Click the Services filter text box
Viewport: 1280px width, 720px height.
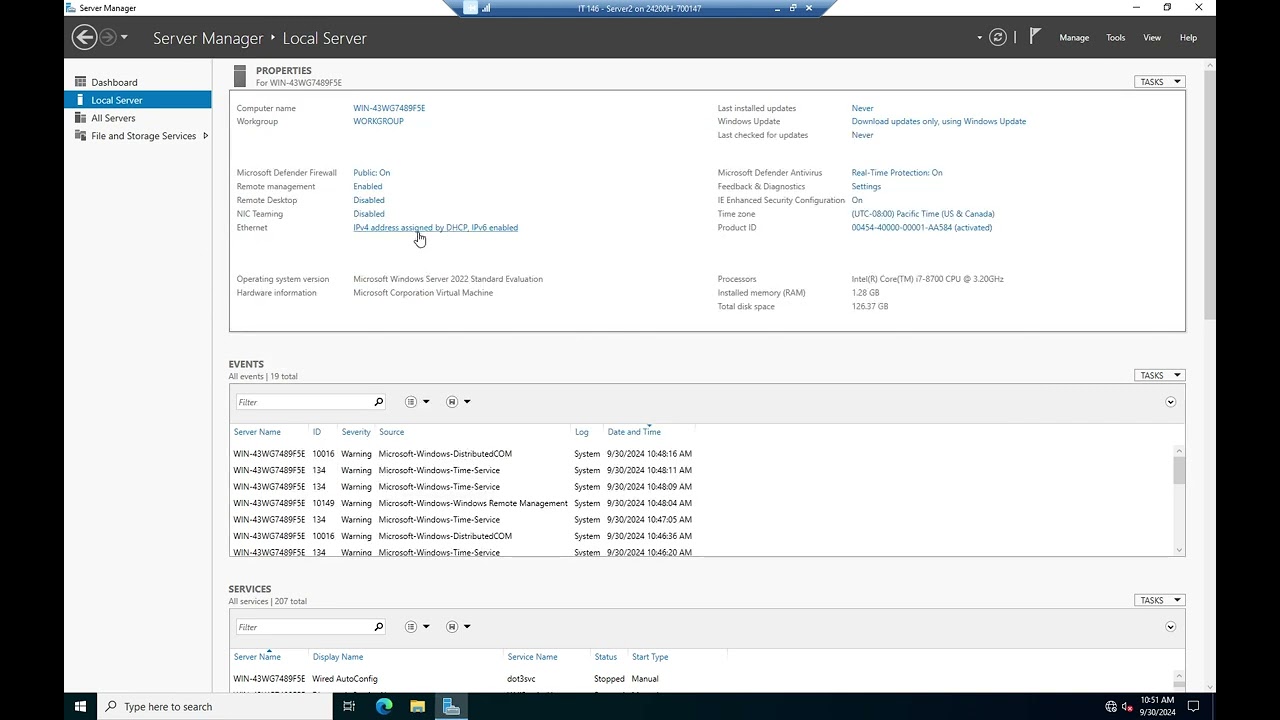[303, 627]
